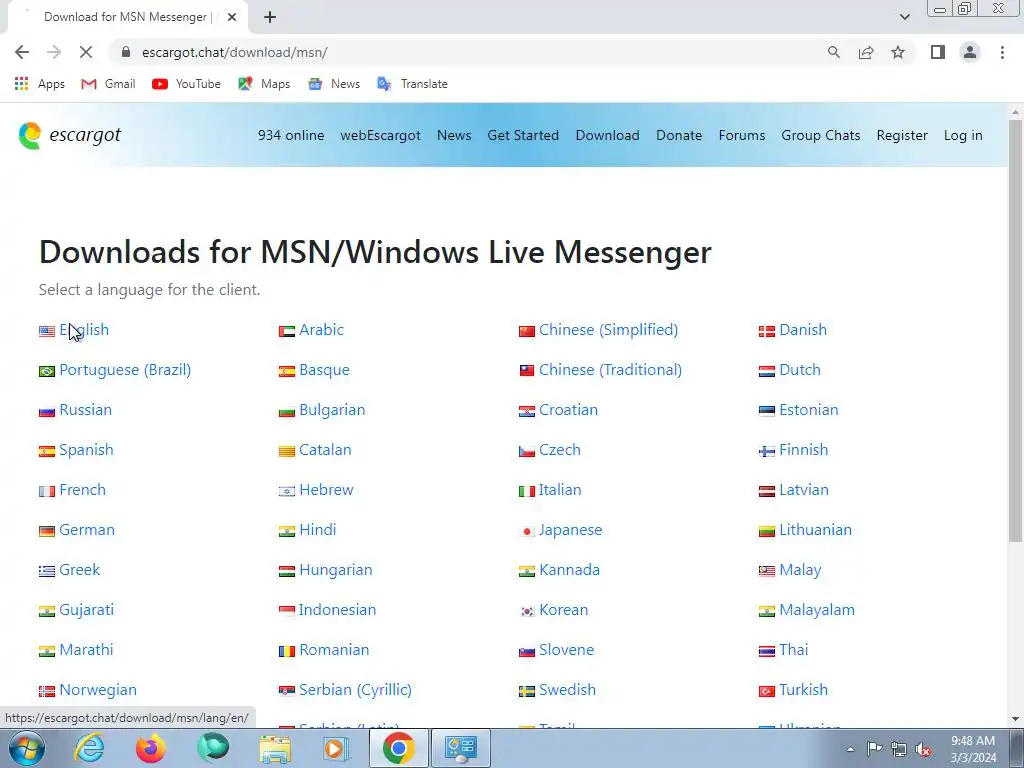Open Chrome three-dot menu
The width and height of the screenshot is (1024, 768).
click(1002, 52)
